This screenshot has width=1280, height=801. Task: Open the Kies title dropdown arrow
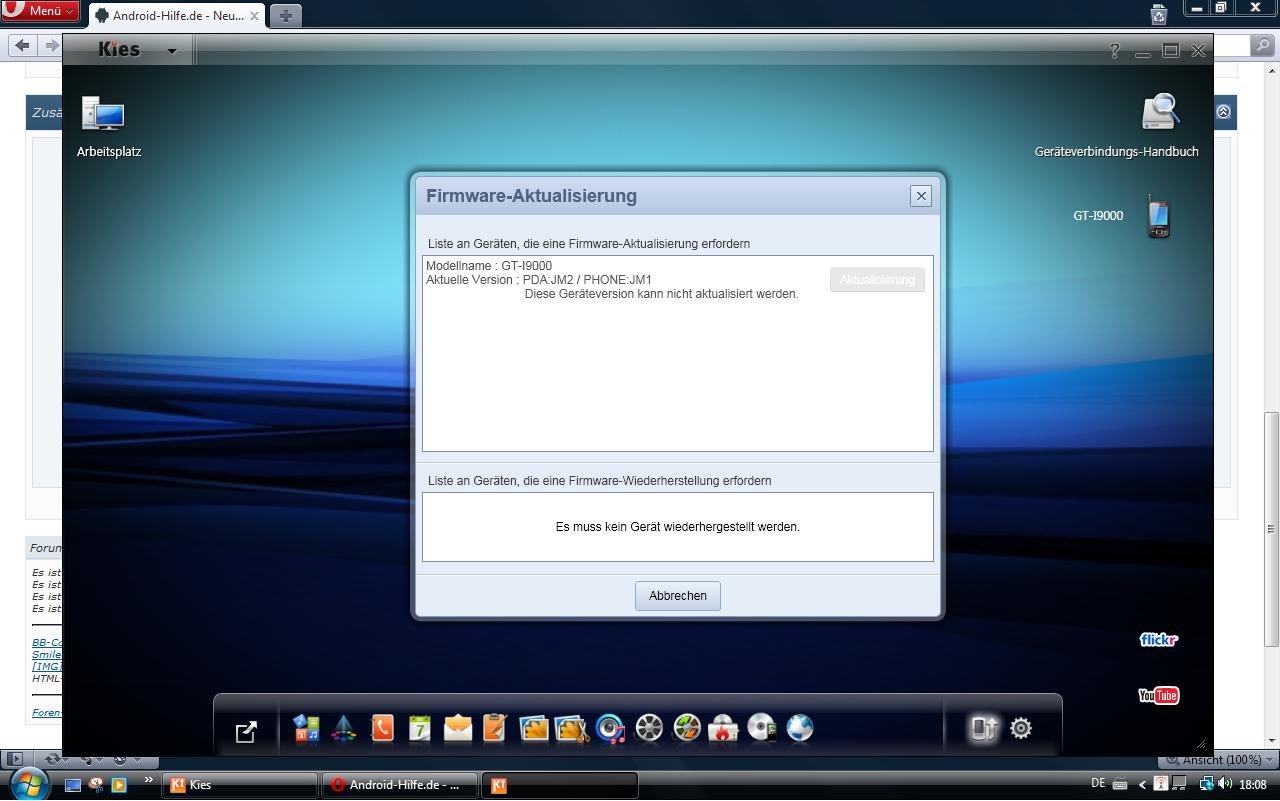(171, 50)
